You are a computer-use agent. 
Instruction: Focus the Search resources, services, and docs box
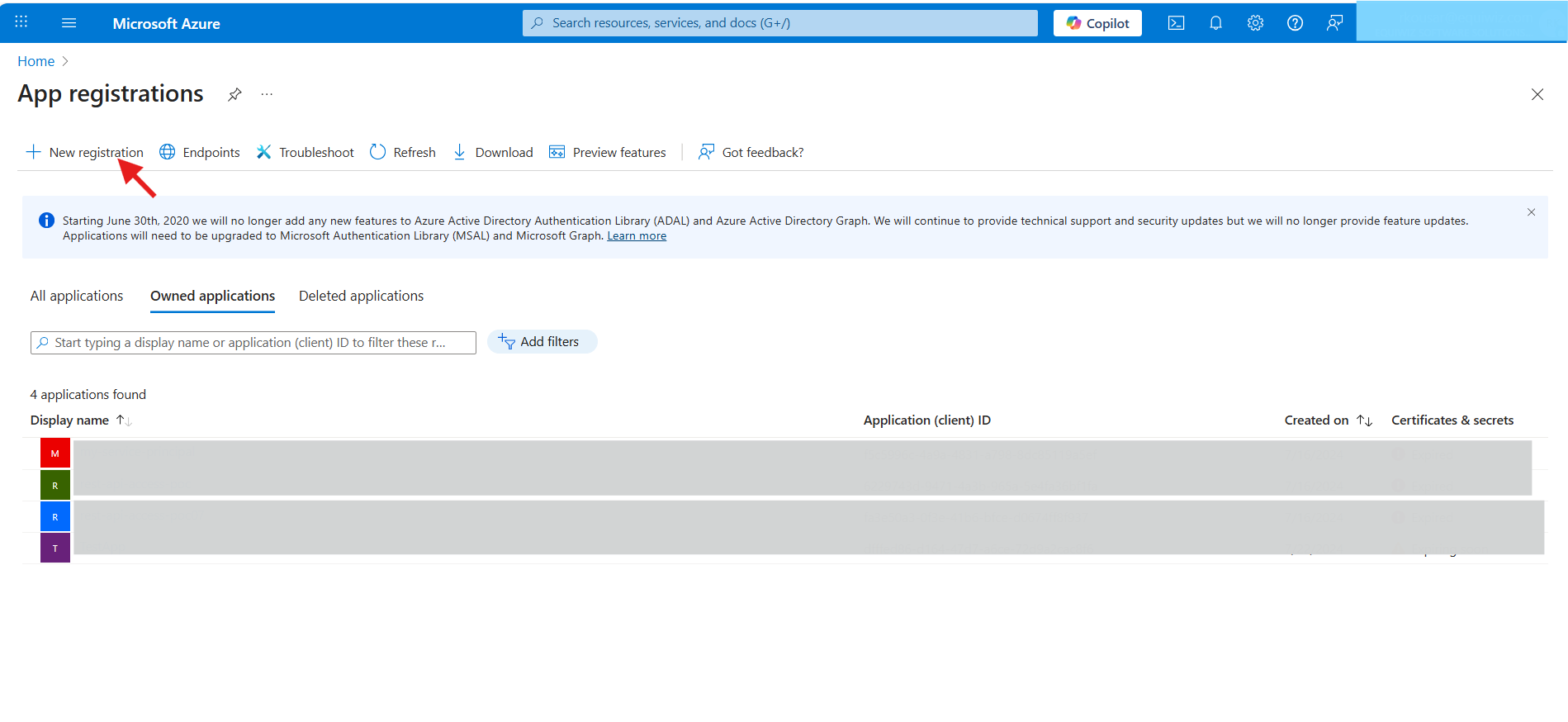pyautogui.click(x=779, y=23)
